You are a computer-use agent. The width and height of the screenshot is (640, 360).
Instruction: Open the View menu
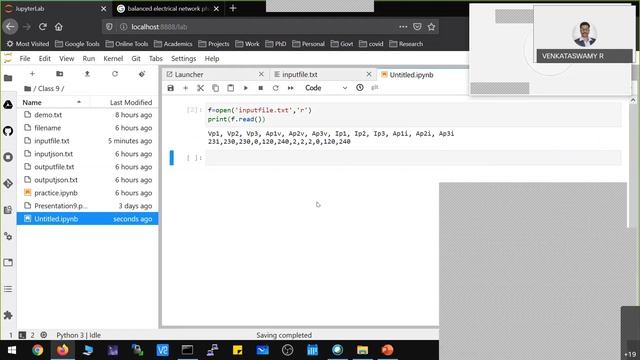click(x=67, y=59)
